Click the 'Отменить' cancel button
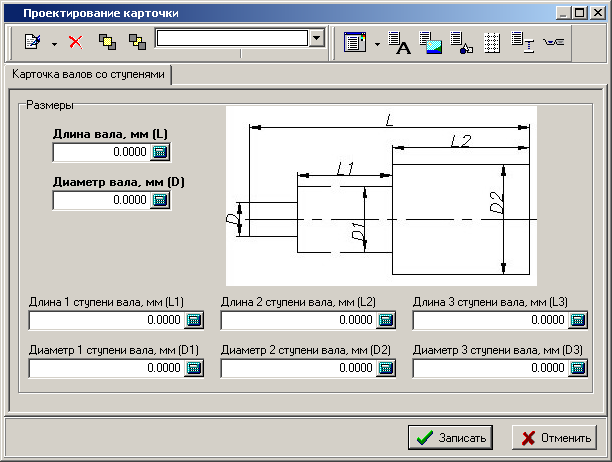 coord(554,437)
